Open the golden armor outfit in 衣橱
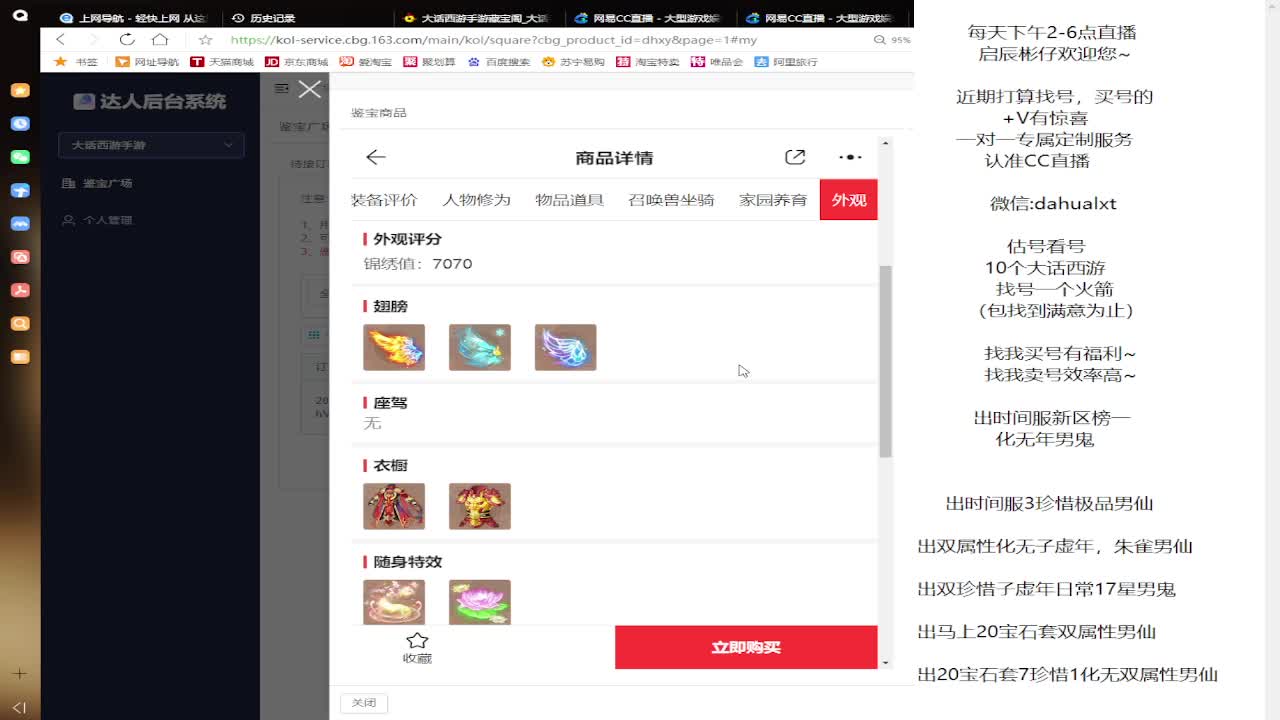This screenshot has width=1280, height=720. [480, 506]
